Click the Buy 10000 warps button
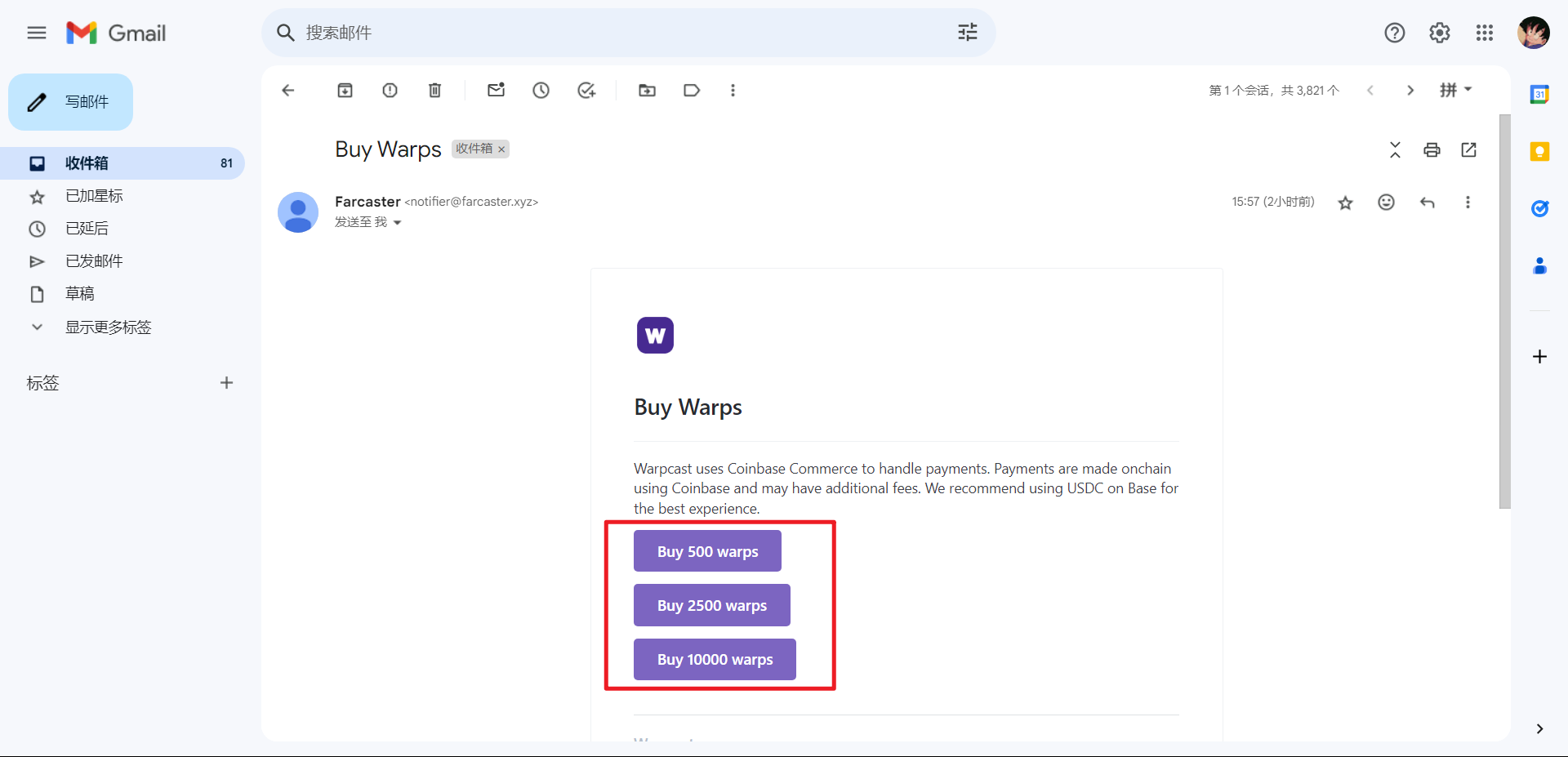Image resolution: width=1568 pixels, height=757 pixels. 715,659
